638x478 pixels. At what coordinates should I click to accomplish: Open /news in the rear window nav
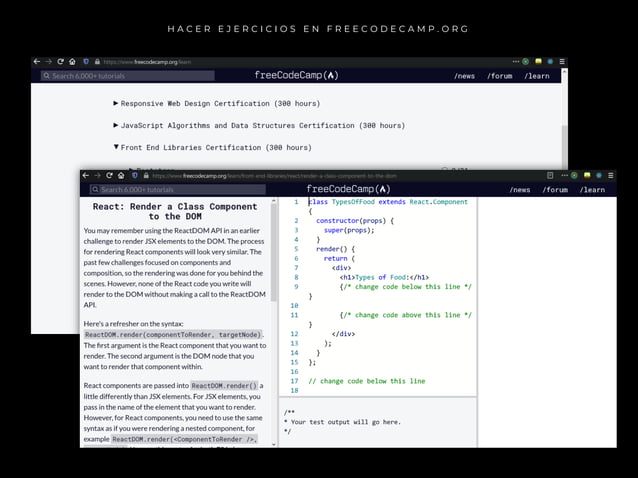[x=464, y=76]
